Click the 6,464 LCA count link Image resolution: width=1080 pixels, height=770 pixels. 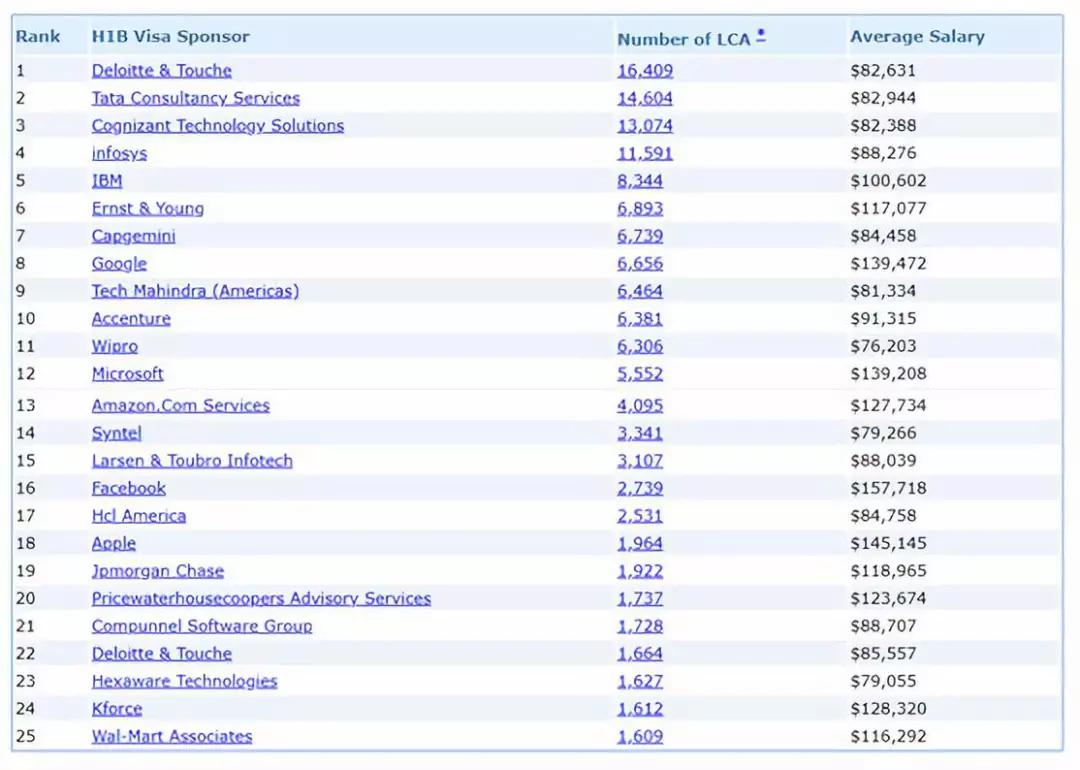point(640,291)
